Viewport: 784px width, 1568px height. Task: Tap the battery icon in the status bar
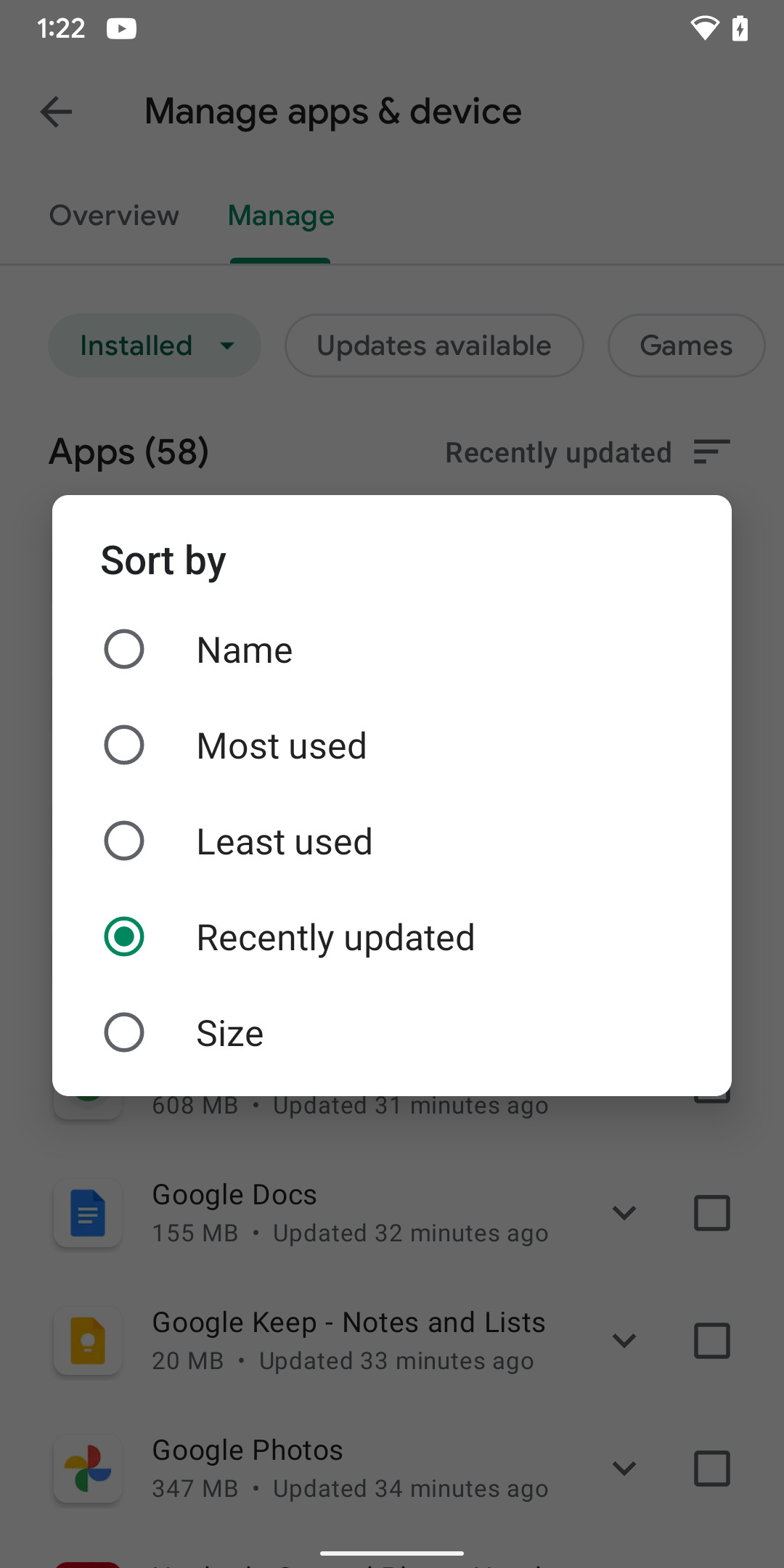point(740,29)
